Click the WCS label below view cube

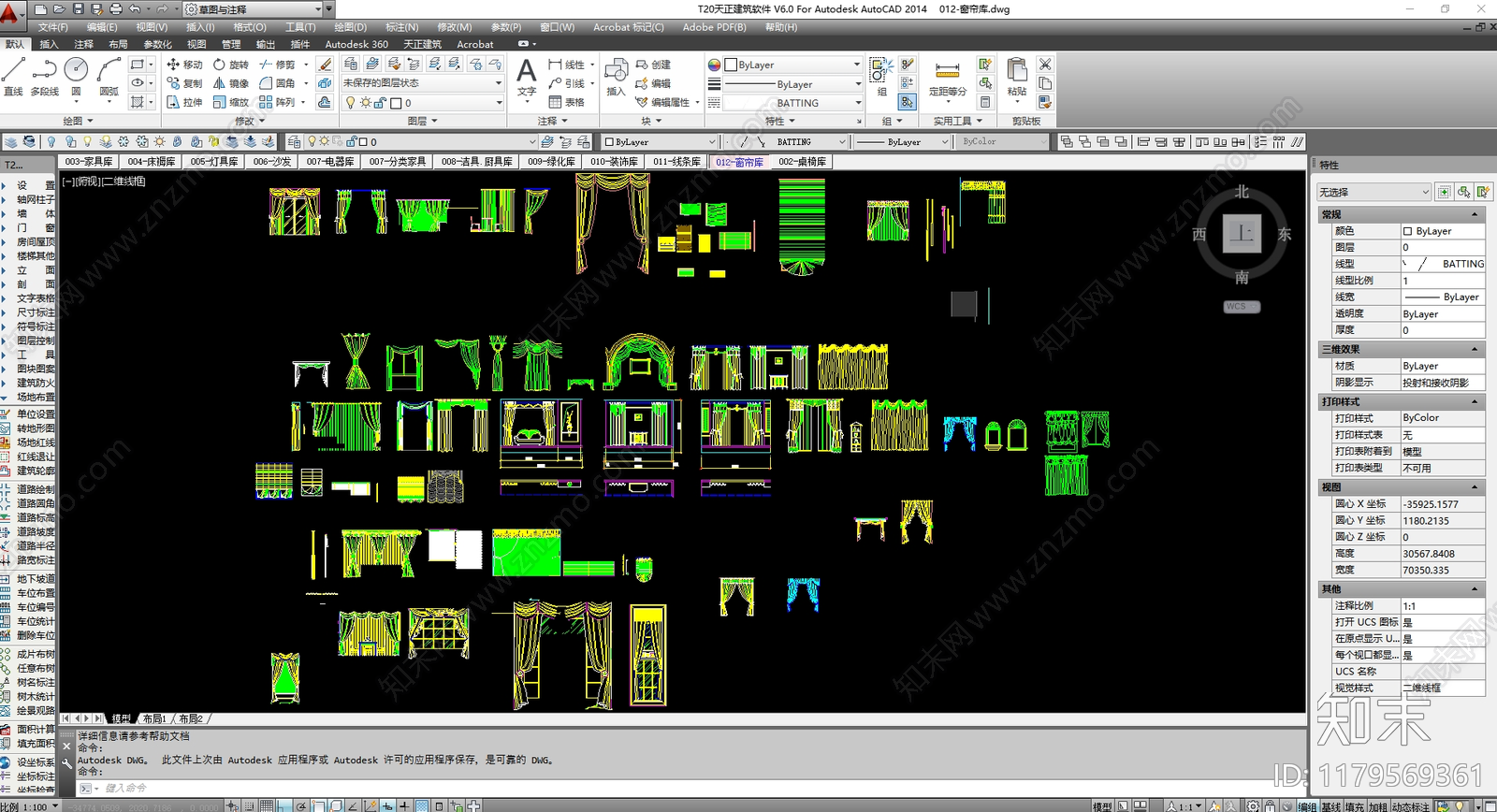tap(1242, 307)
